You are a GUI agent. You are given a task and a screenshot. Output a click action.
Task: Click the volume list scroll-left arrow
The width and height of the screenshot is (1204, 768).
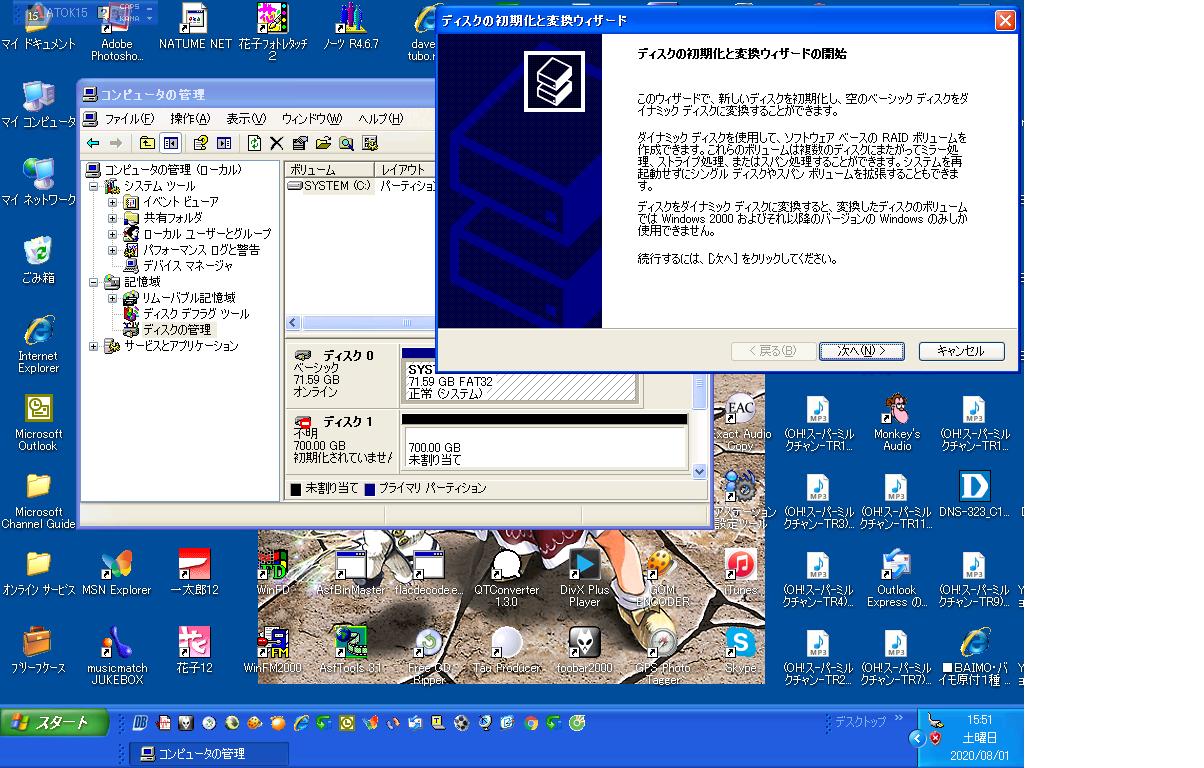click(294, 323)
